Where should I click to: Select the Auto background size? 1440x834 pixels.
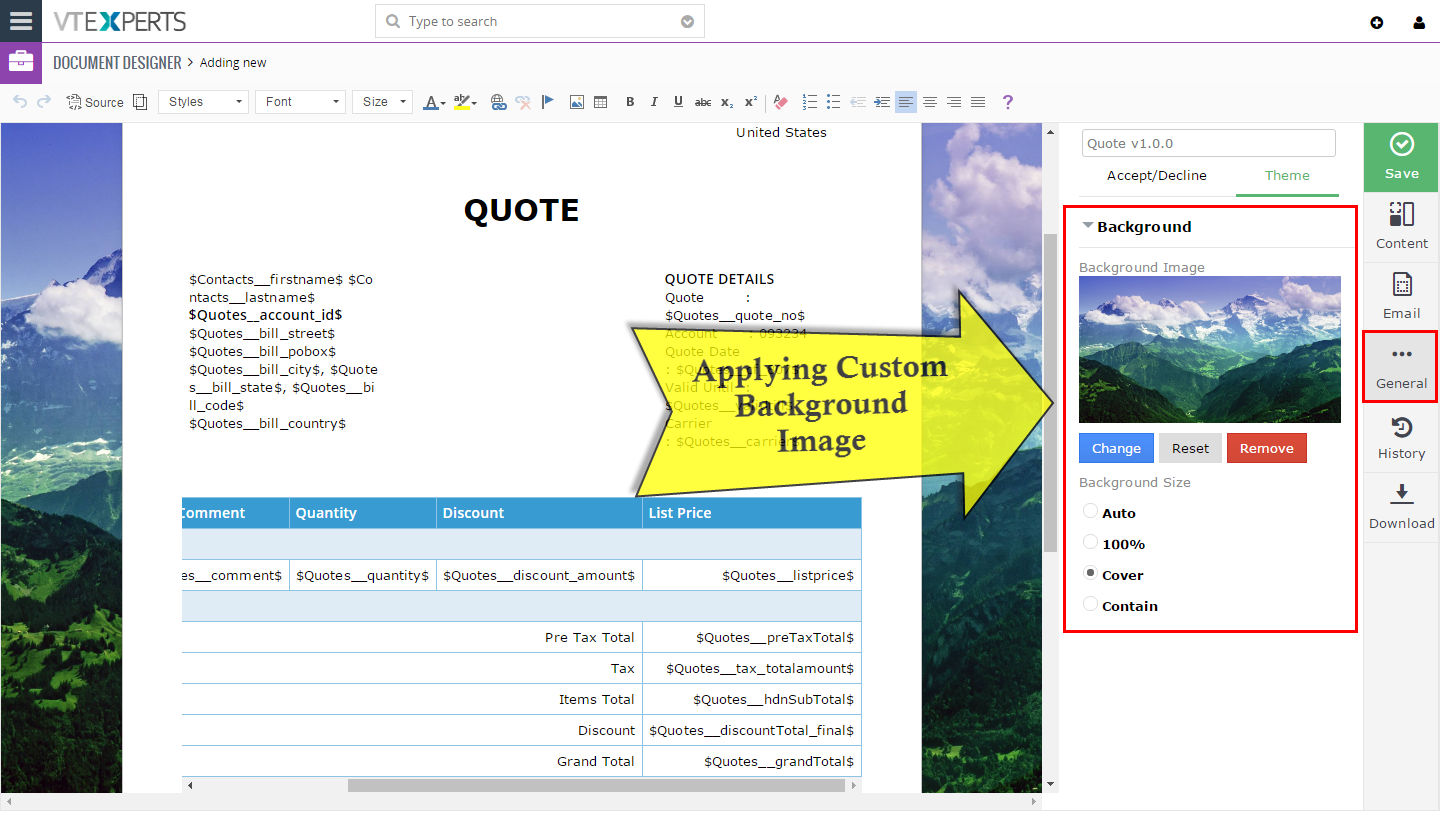(1090, 511)
